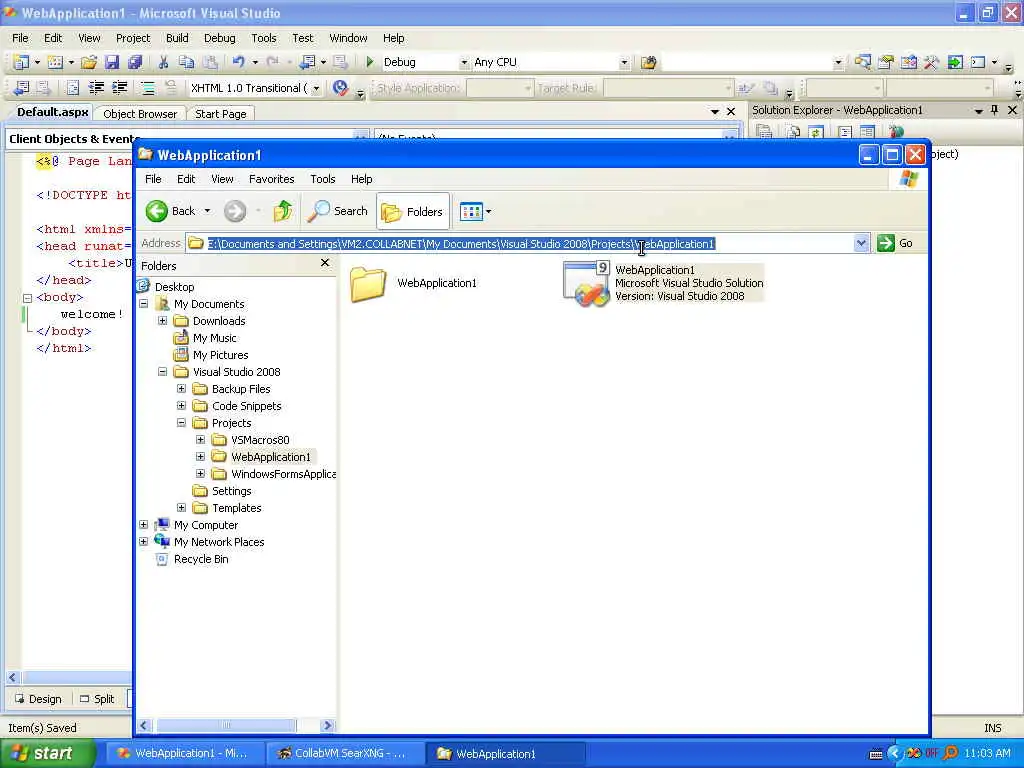Screen dimensions: 1024x768
Task: Click the Save All icon
Action: [135, 62]
